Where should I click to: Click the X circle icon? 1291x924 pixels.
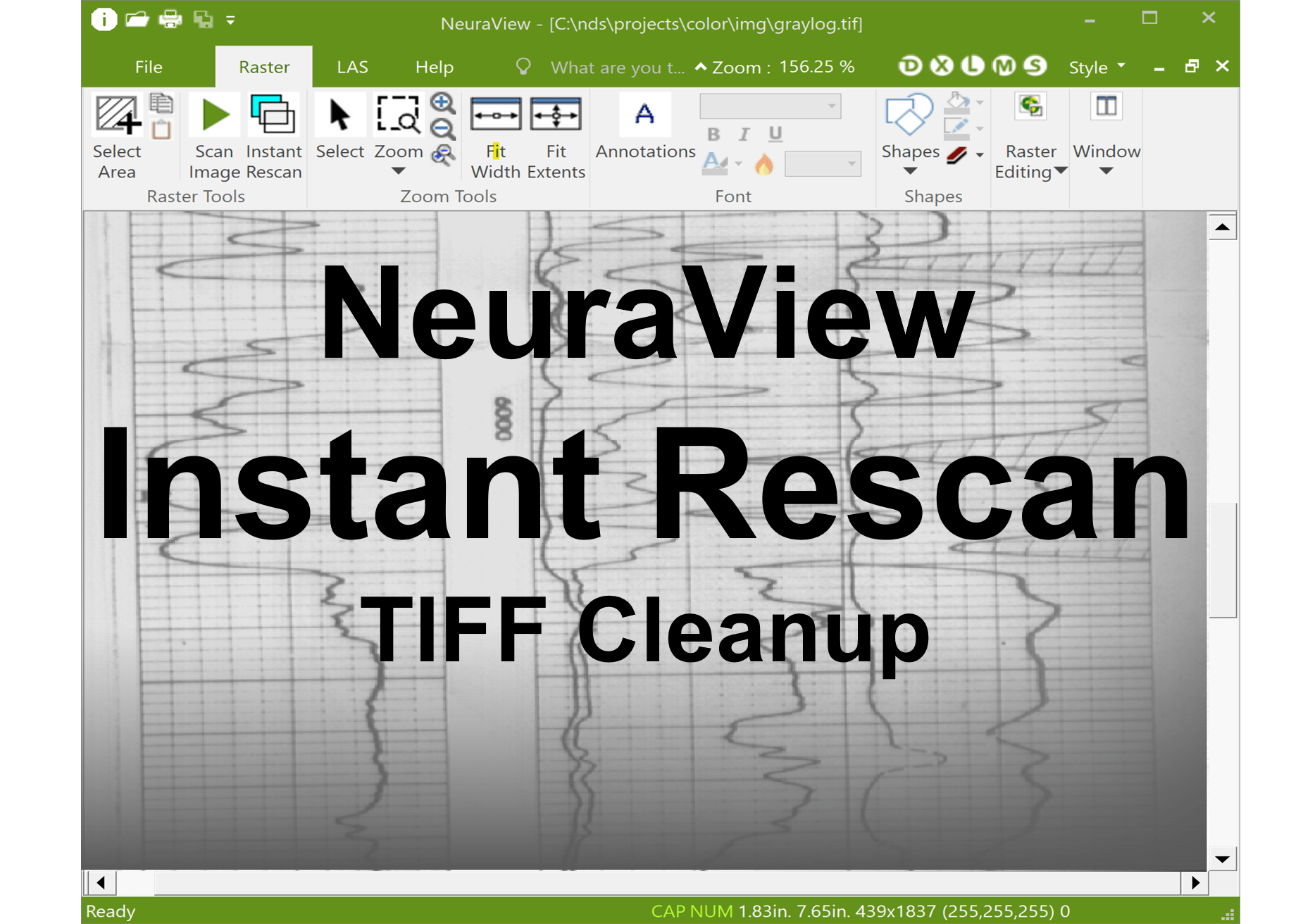click(x=942, y=66)
